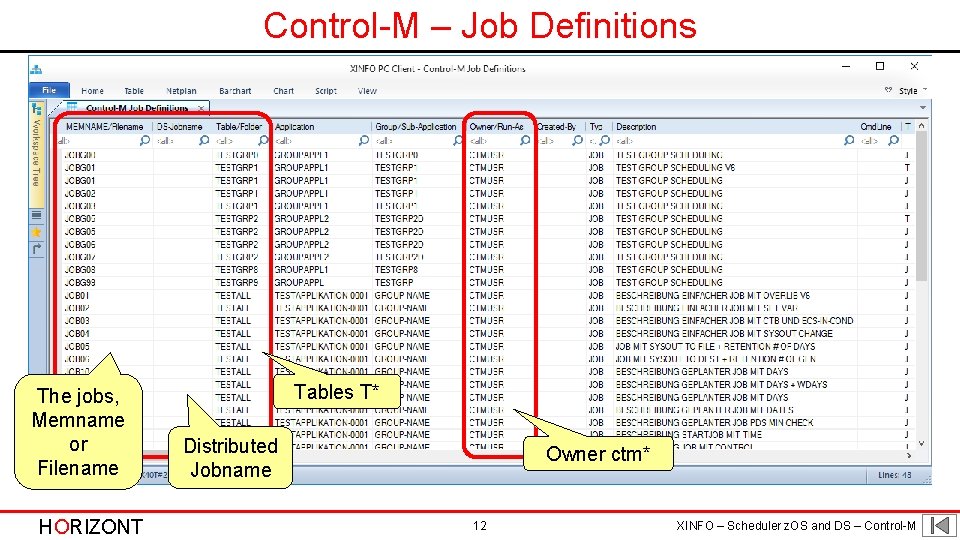Sort by Created-By column header
Screen dimensions: 960x540
(x=557, y=127)
